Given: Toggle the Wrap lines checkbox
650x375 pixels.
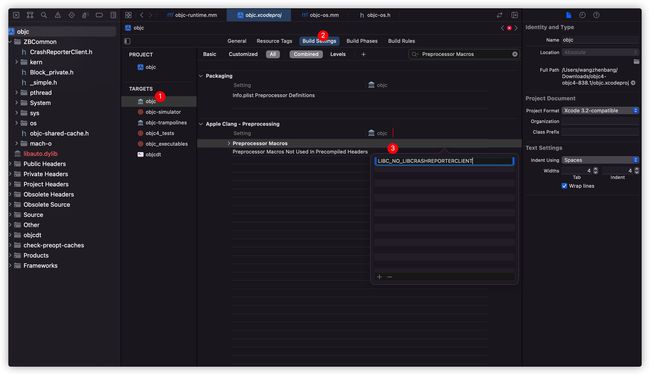Looking at the screenshot, I should point(564,186).
